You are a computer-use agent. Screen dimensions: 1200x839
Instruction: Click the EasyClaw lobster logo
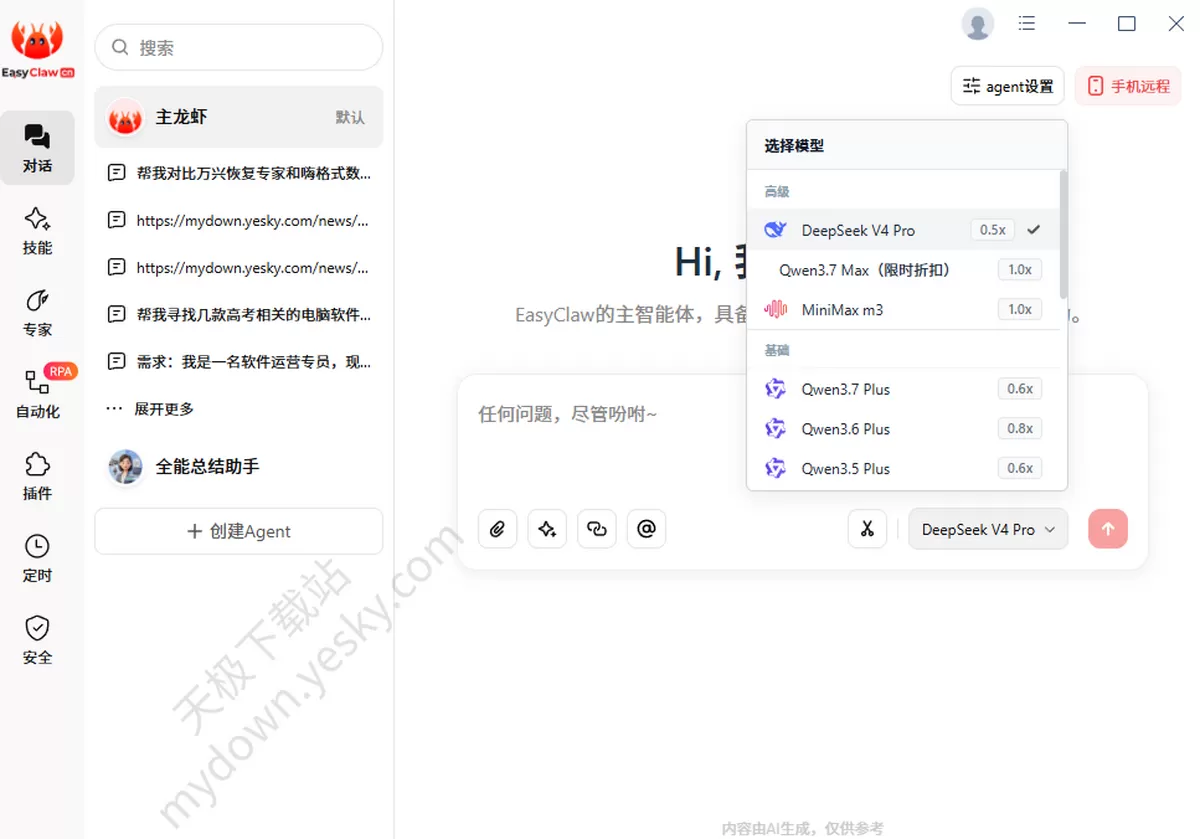[38, 47]
